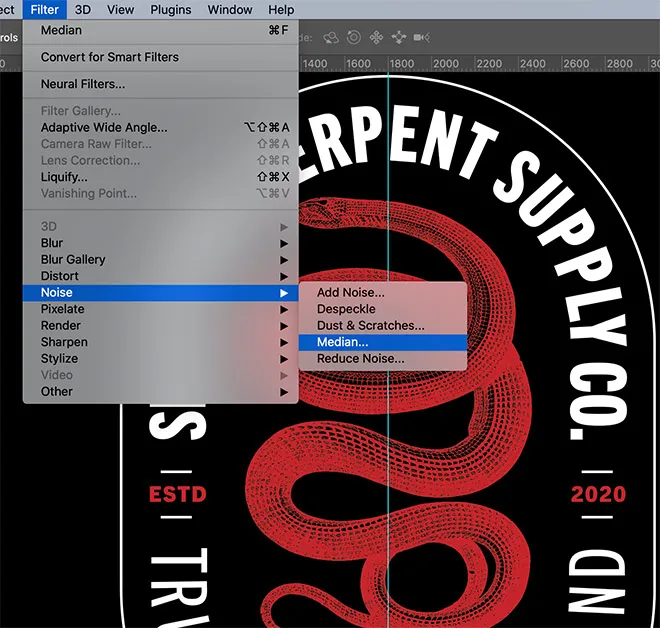Image resolution: width=660 pixels, height=628 pixels.
Task: Select Dust & Scratches... filter
Action: (370, 325)
